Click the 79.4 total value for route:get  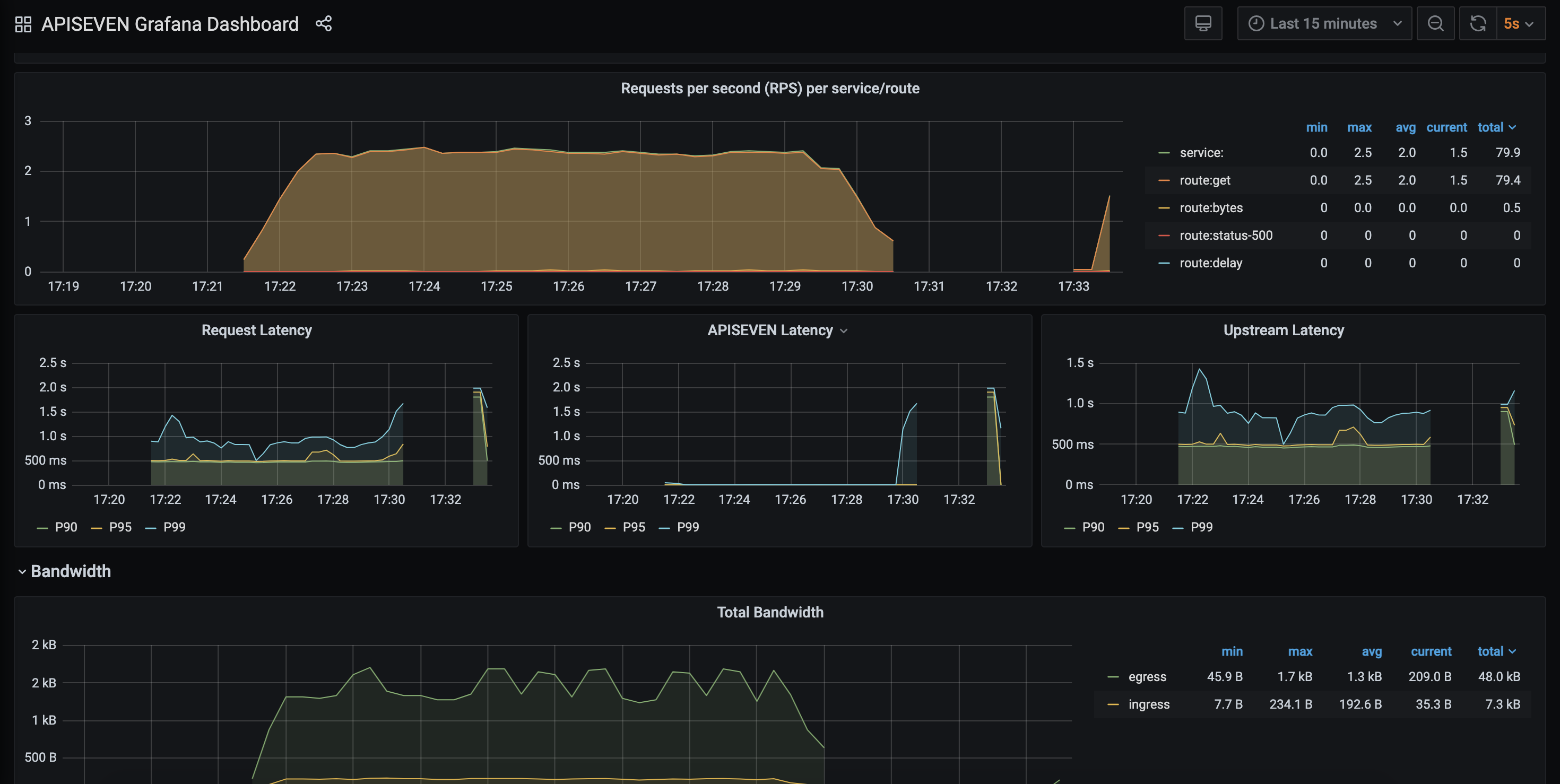click(x=1507, y=180)
